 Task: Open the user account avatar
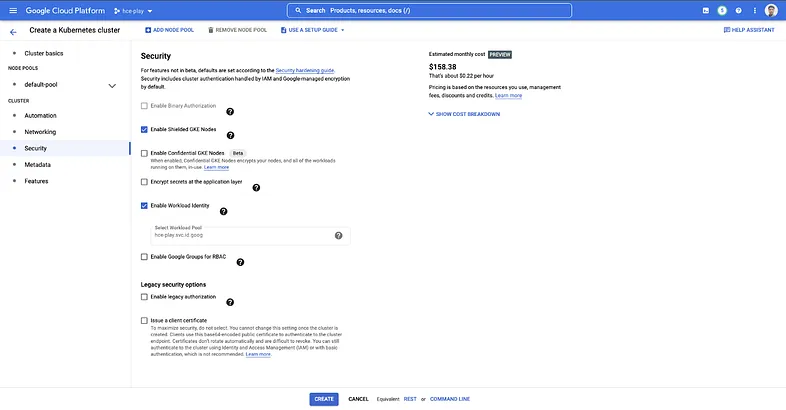point(771,11)
